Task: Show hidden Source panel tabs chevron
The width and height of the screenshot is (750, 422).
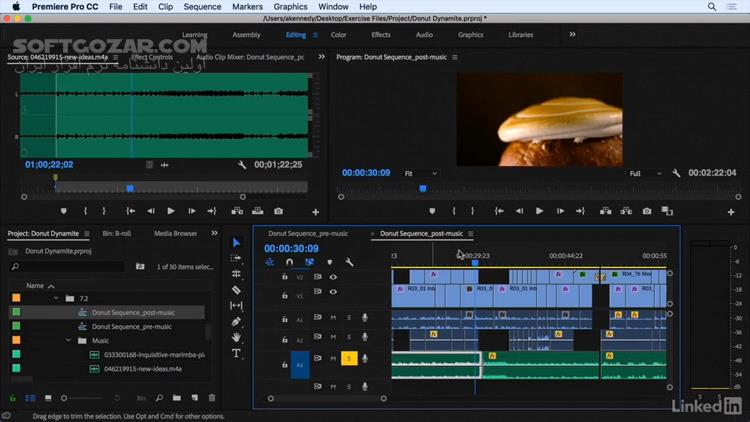Action: coord(322,57)
